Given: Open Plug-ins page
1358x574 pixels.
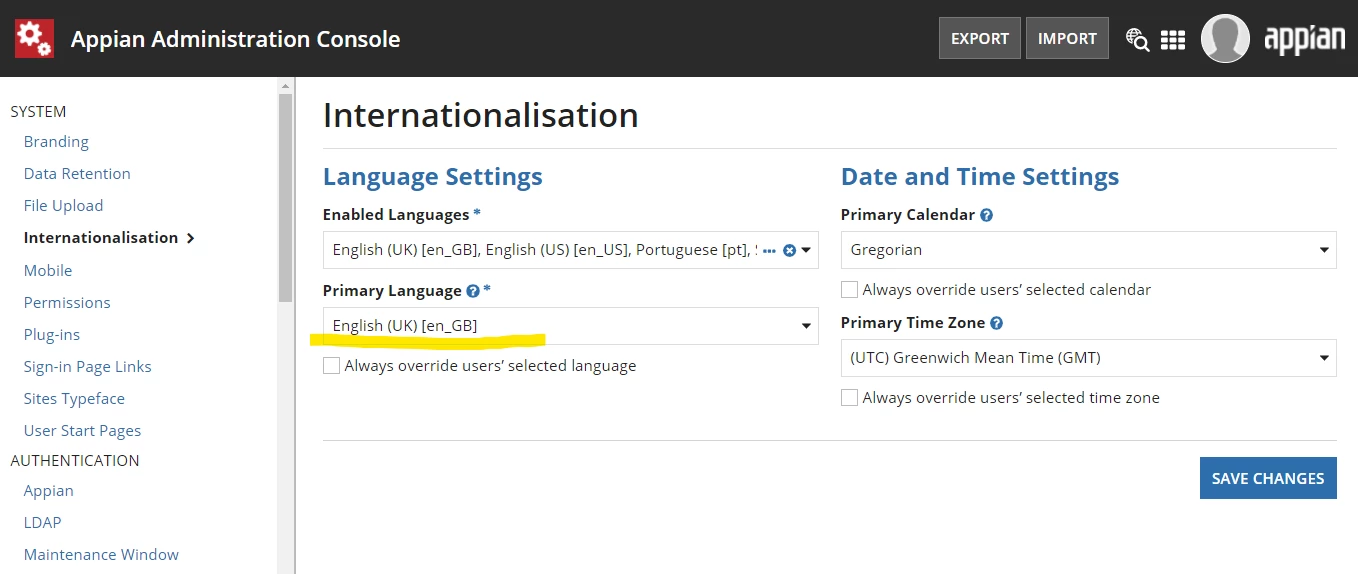Looking at the screenshot, I should 52,335.
